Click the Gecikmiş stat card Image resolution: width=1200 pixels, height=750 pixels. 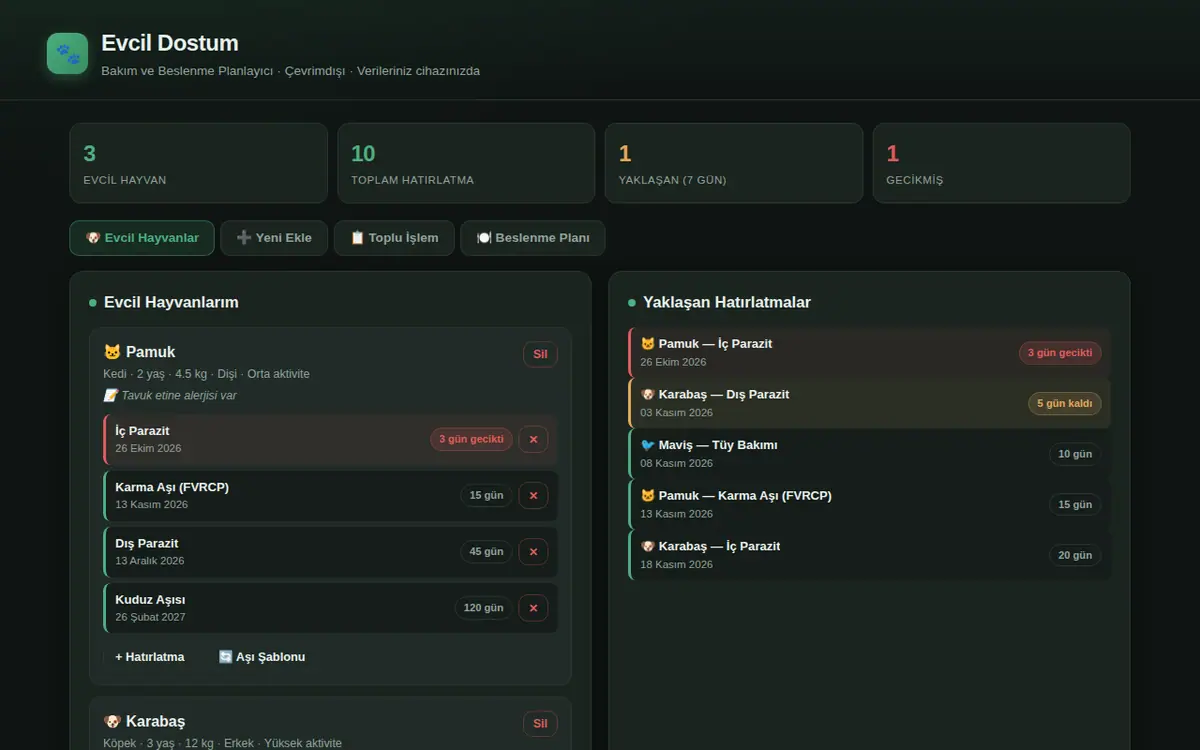pos(1001,163)
